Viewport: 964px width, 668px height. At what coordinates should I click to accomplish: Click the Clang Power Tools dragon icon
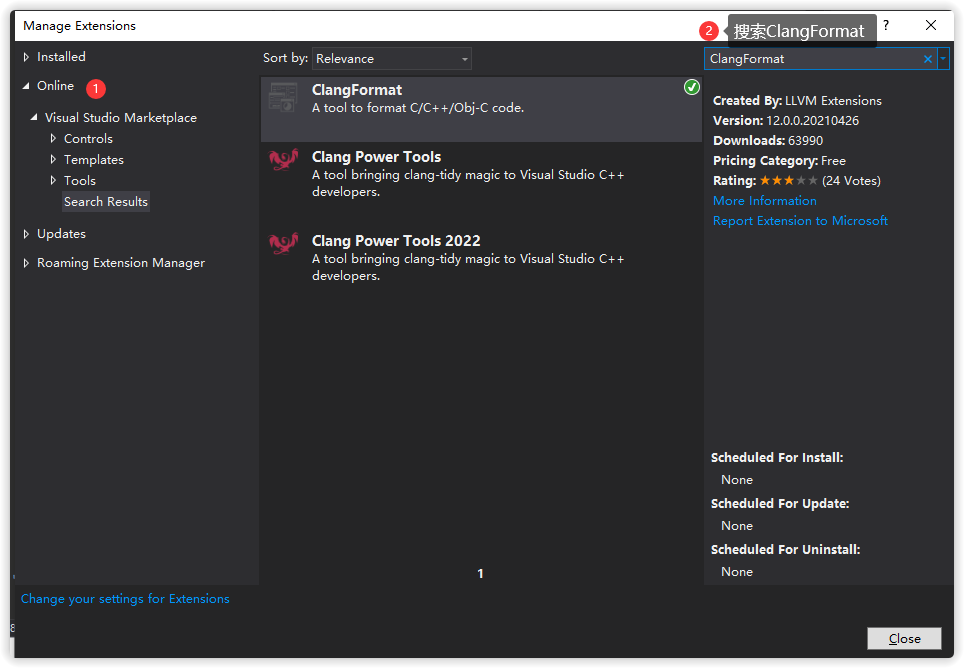tap(283, 160)
